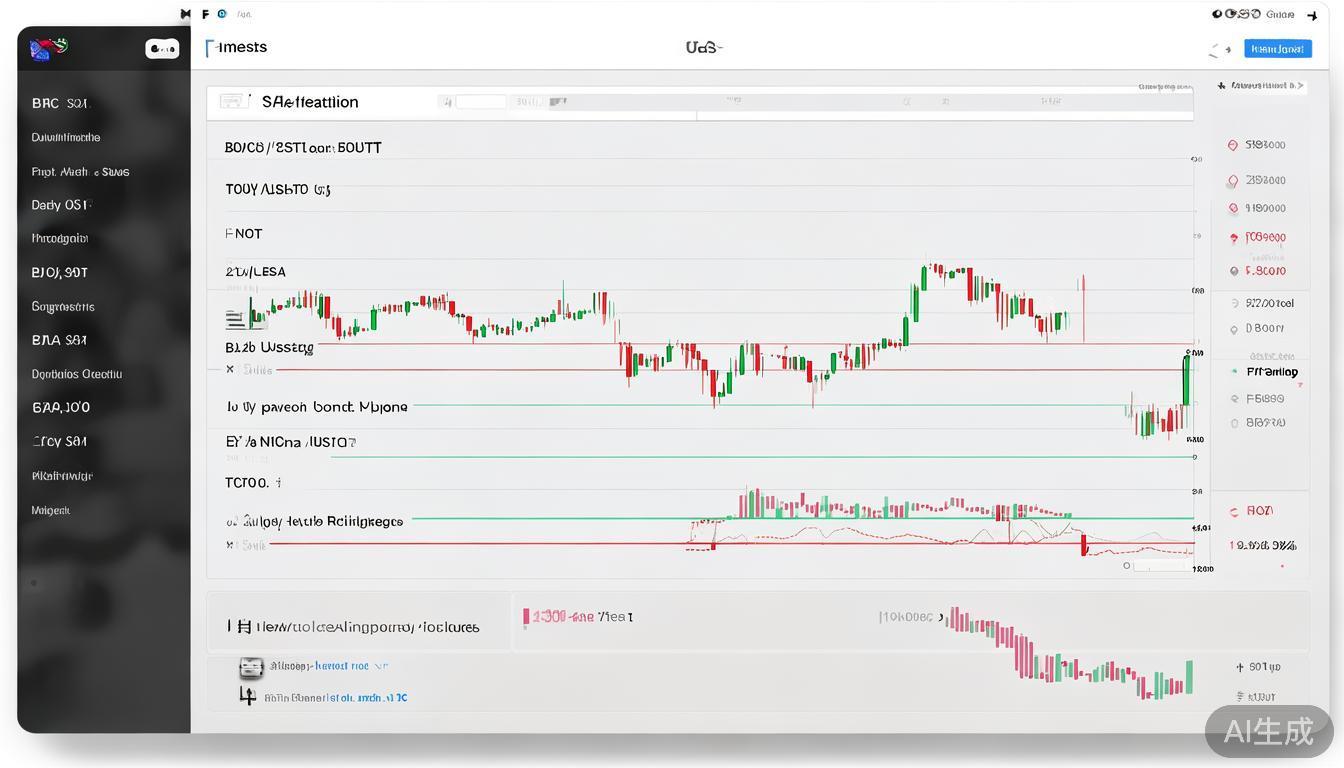The height and width of the screenshot is (768, 1344).
Task: Click the card icon in the bottom panel
Action: click(x=251, y=666)
